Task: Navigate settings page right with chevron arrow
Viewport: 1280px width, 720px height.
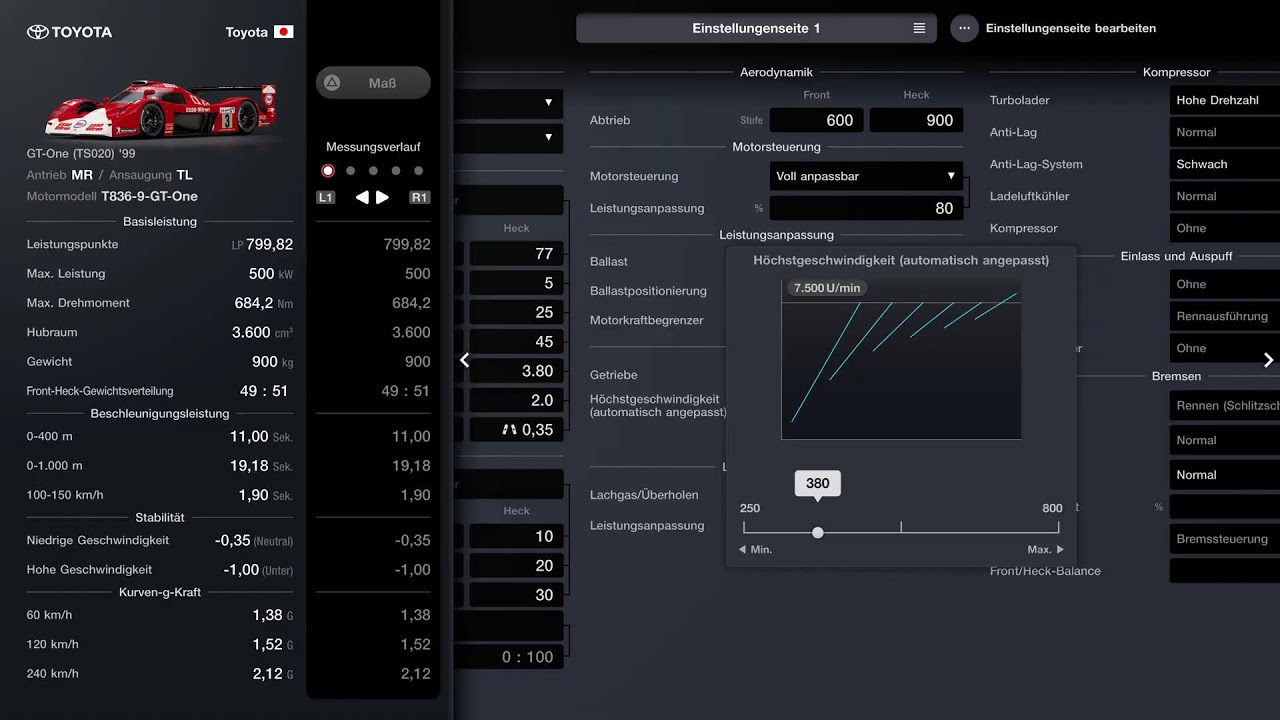Action: point(1268,360)
